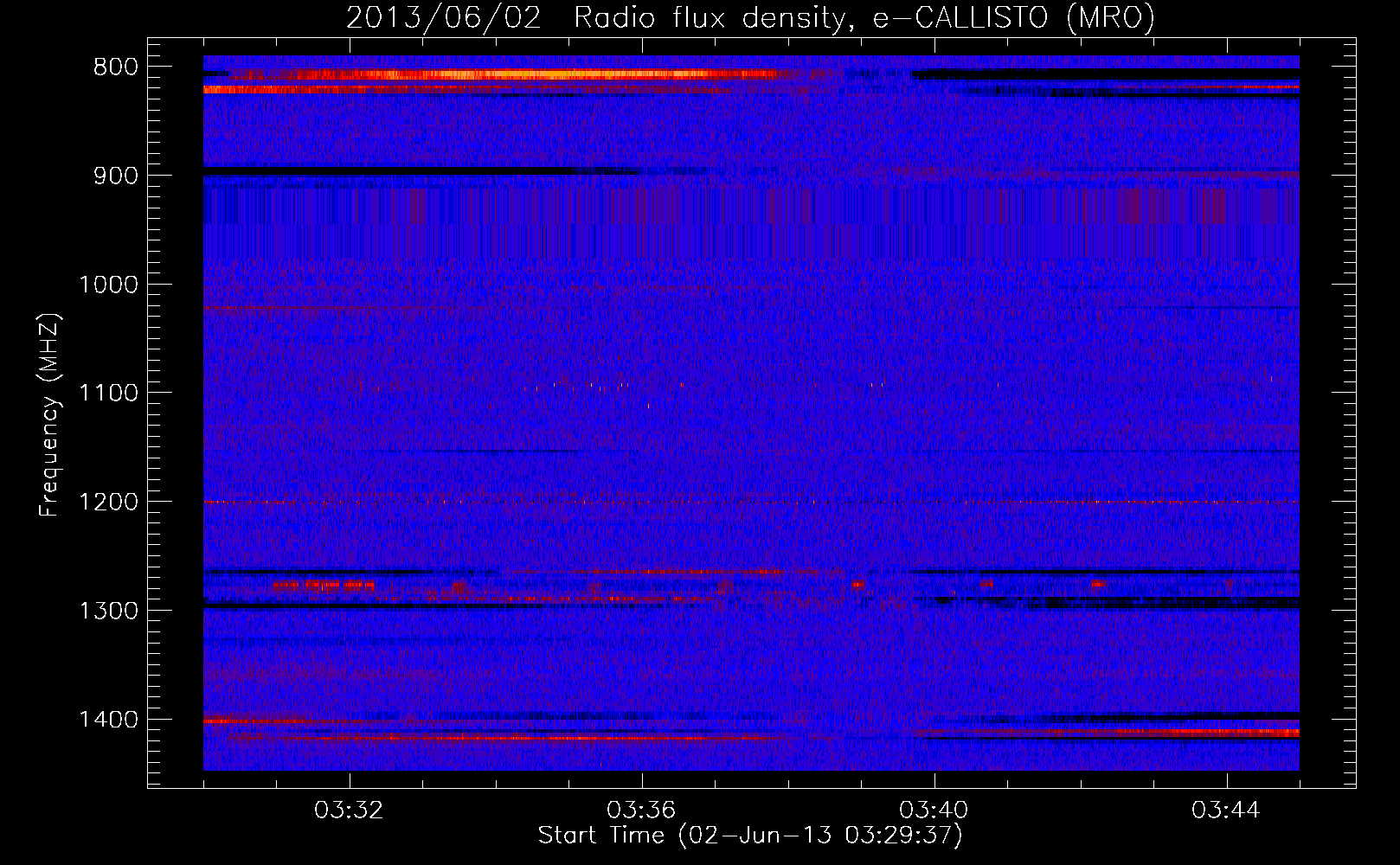The height and width of the screenshot is (865, 1400).
Task: Click the 1100 frequency tick label
Action: [x=108, y=394]
